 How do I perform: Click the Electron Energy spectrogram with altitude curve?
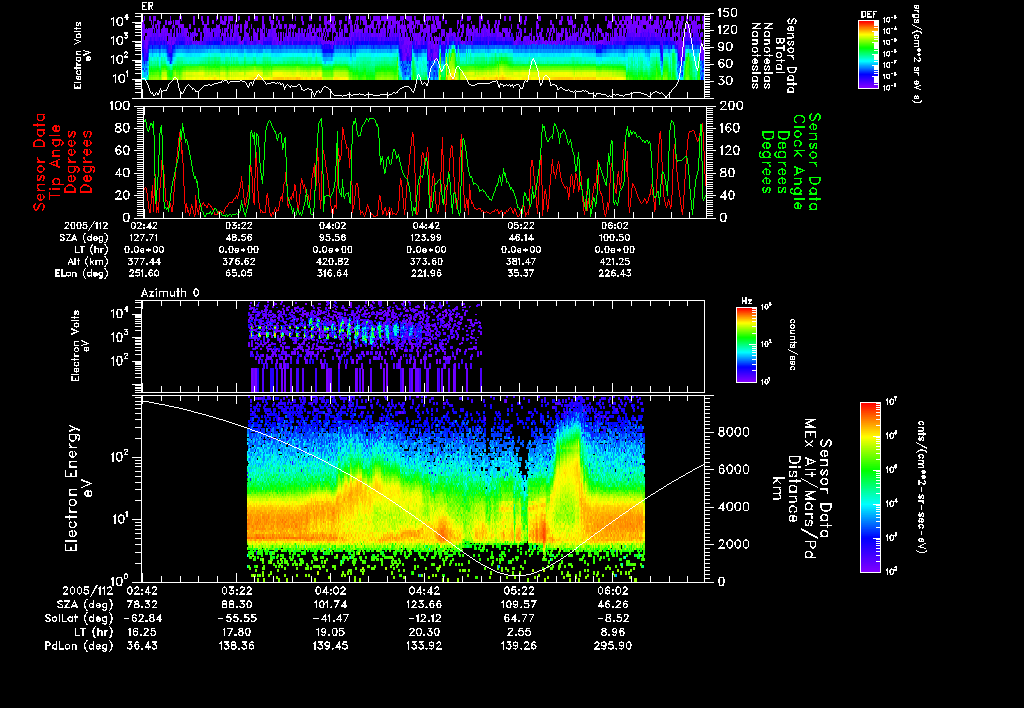[423, 488]
